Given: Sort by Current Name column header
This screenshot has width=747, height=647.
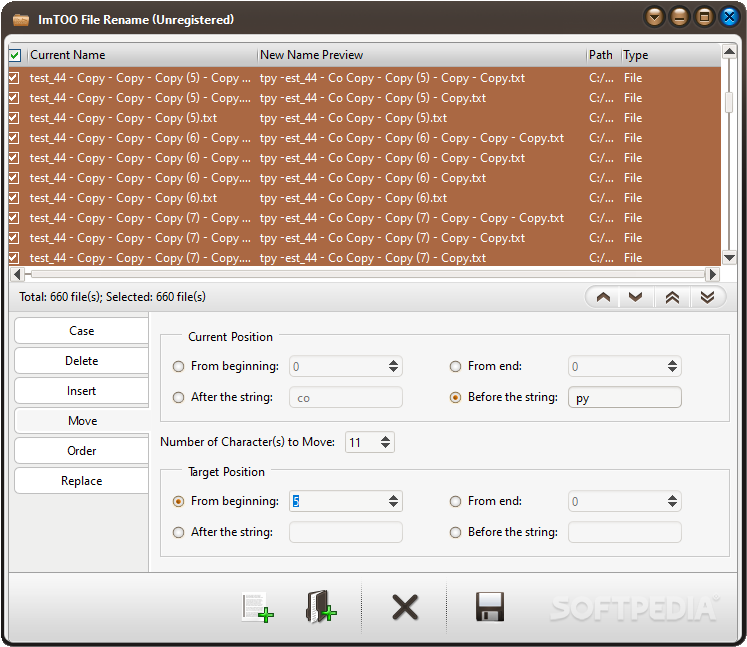Looking at the screenshot, I should [x=142, y=55].
